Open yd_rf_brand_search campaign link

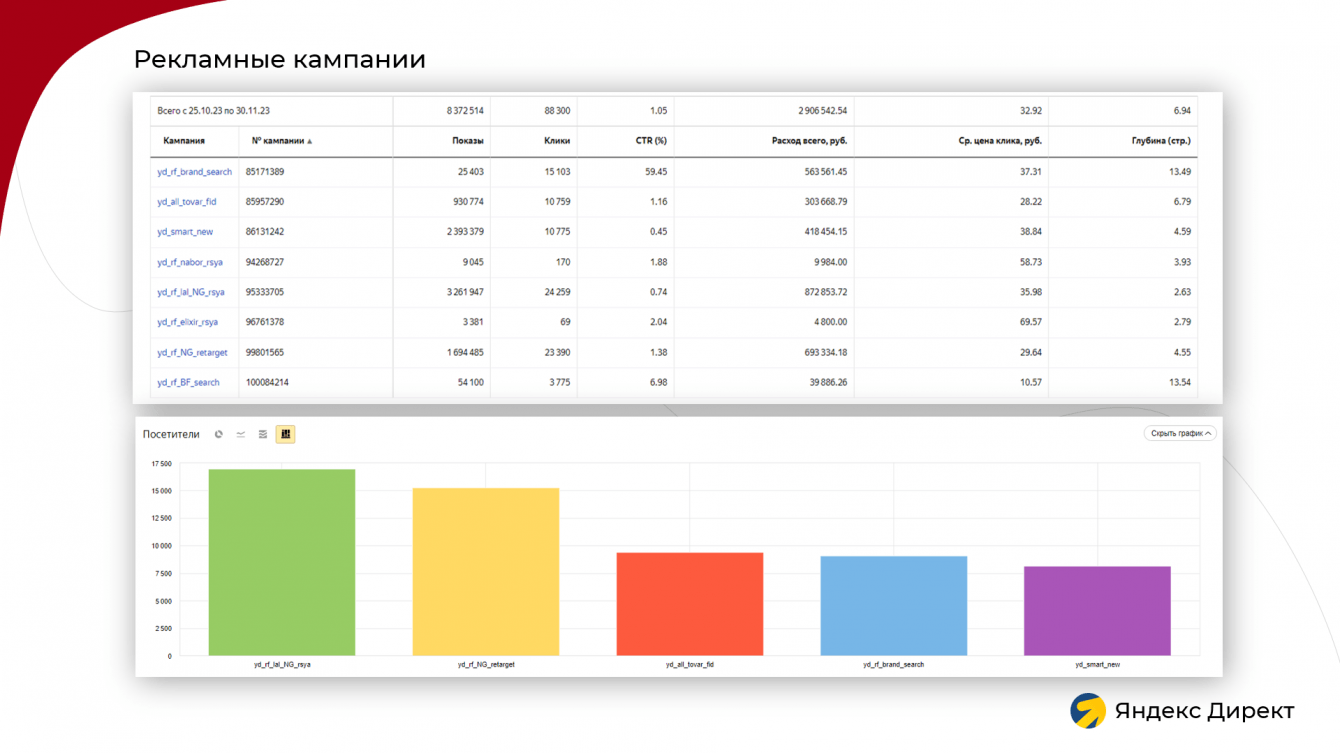(x=194, y=172)
